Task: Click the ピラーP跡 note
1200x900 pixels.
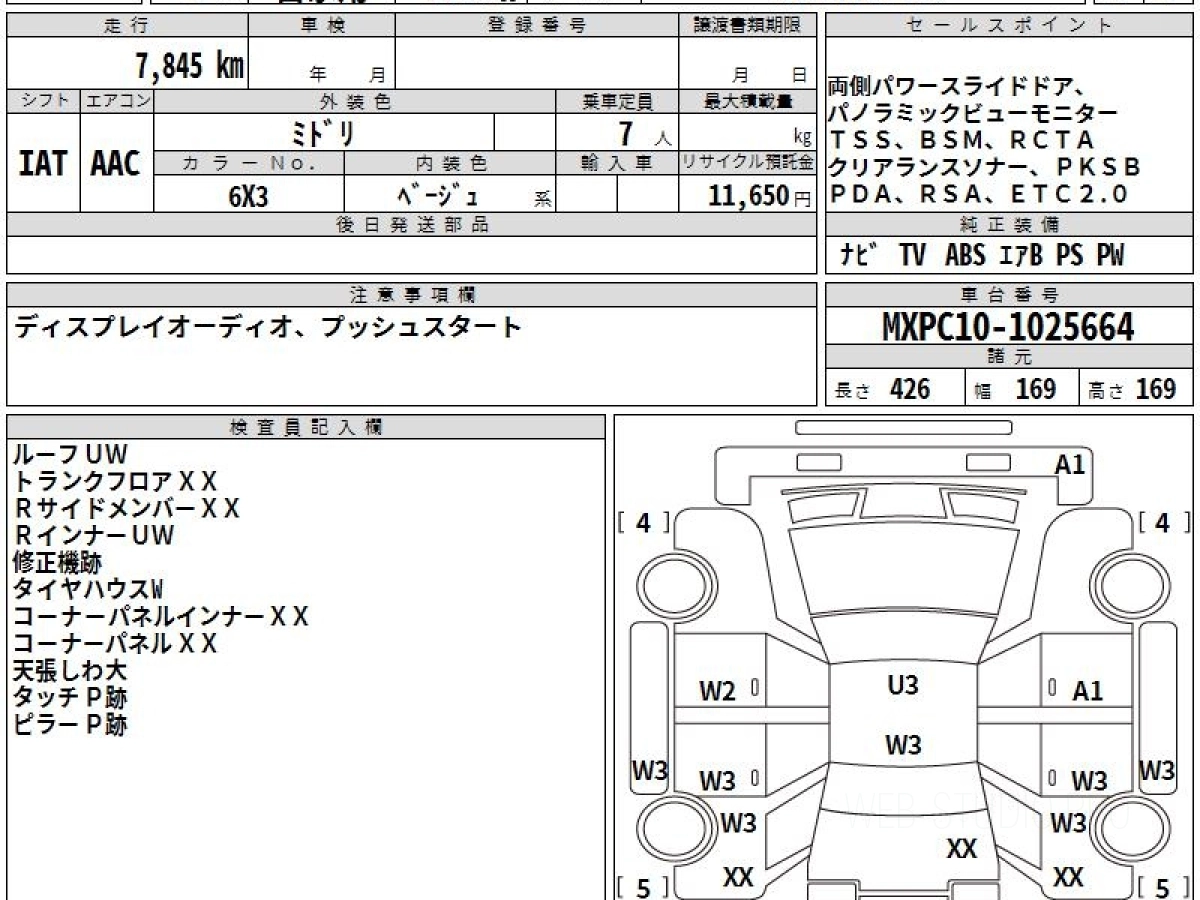Action: pos(69,724)
